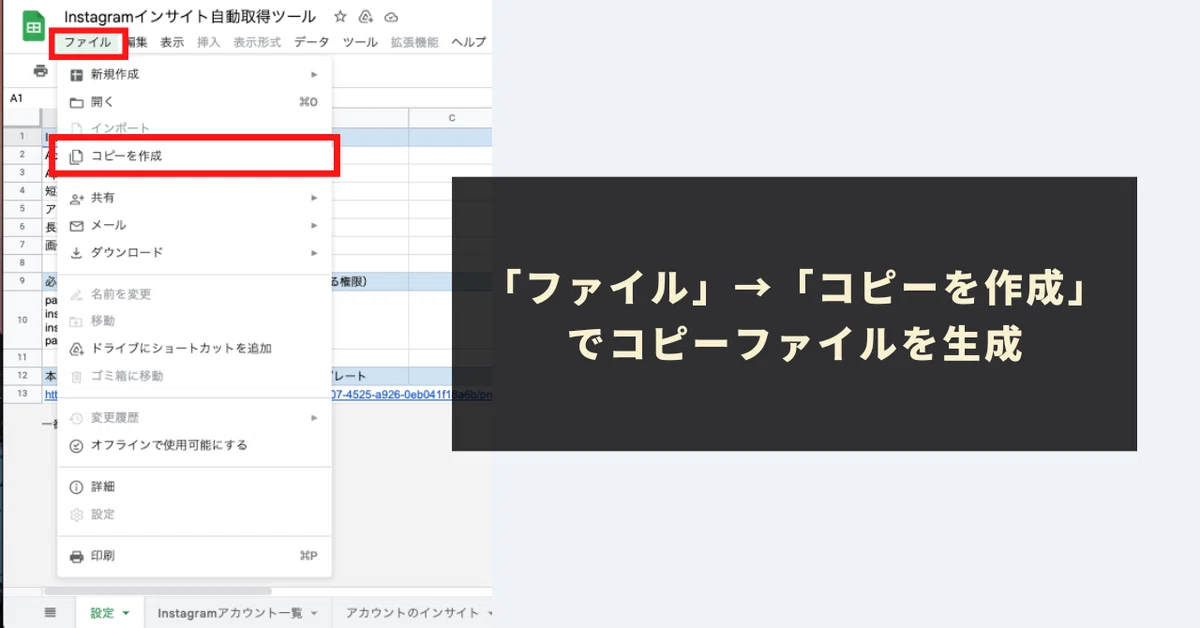Click the download icon beside ダウンロード

[x=76, y=253]
